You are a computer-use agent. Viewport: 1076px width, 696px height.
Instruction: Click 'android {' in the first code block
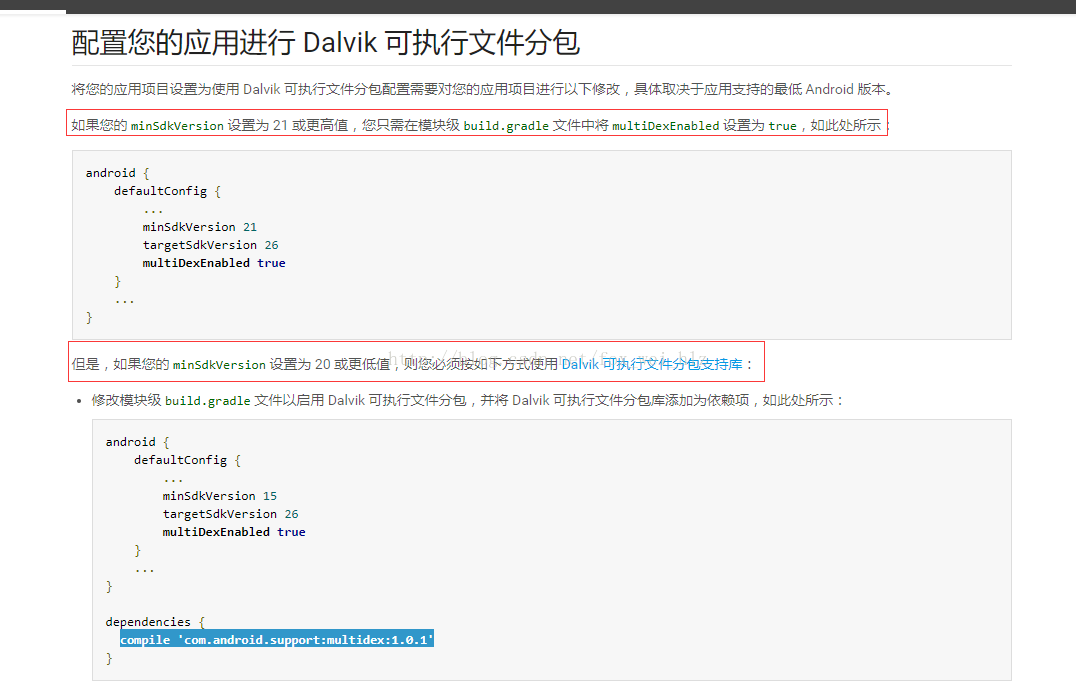pyautogui.click(x=117, y=173)
